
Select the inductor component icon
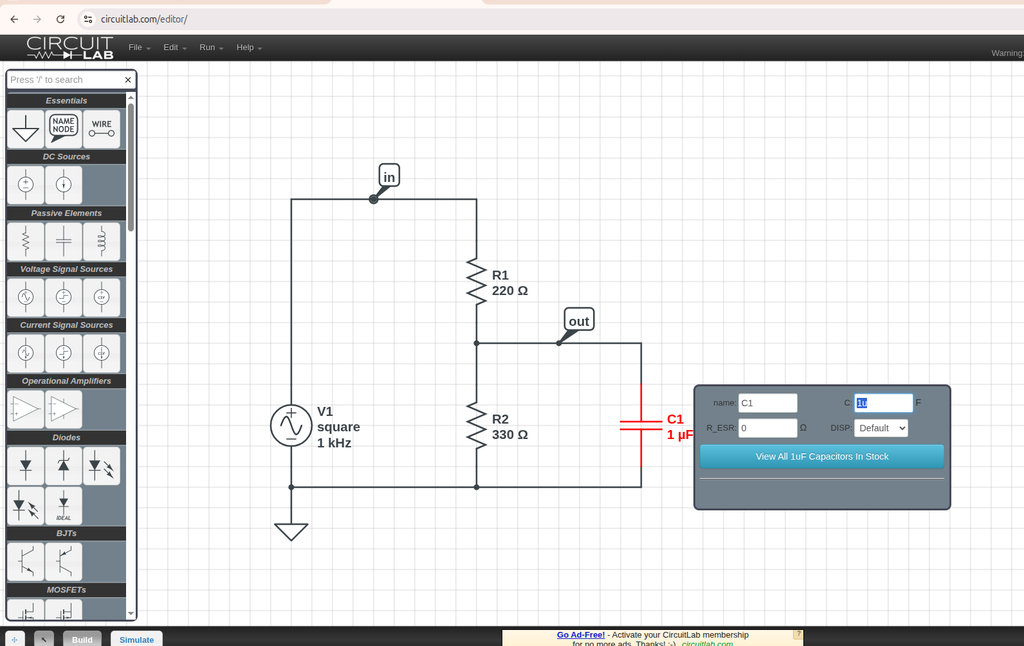pyautogui.click(x=101, y=241)
